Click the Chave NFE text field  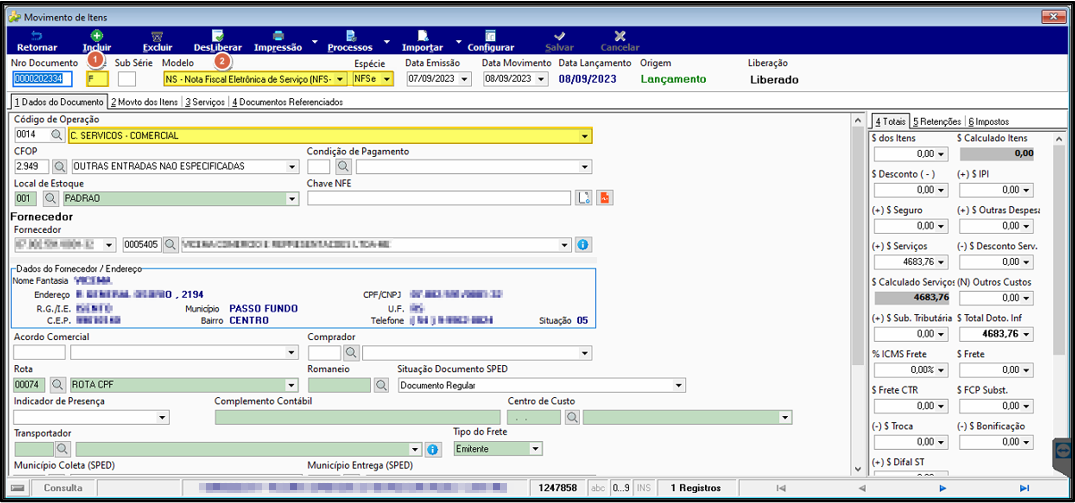[x=439, y=198]
